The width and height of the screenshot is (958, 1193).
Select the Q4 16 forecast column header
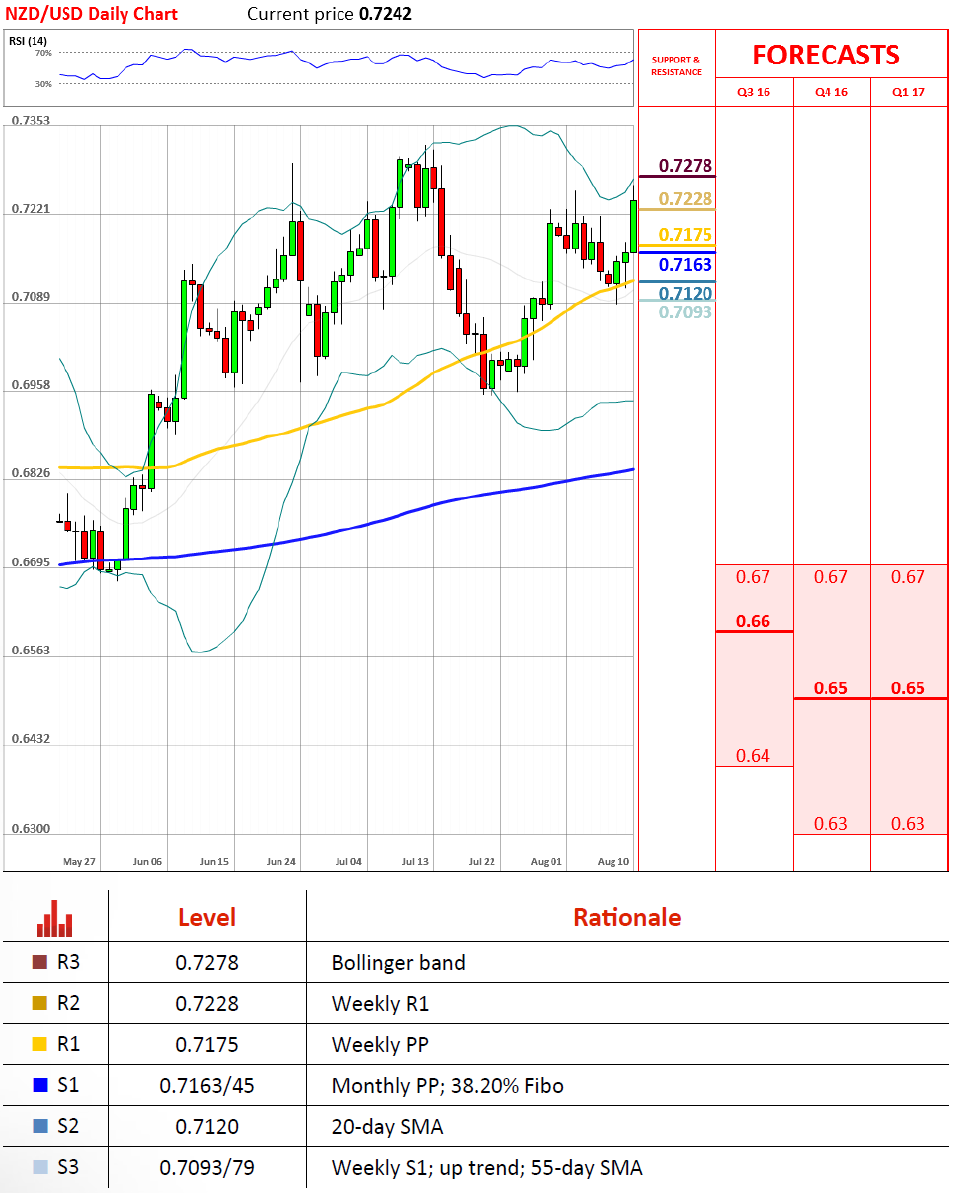coord(831,92)
